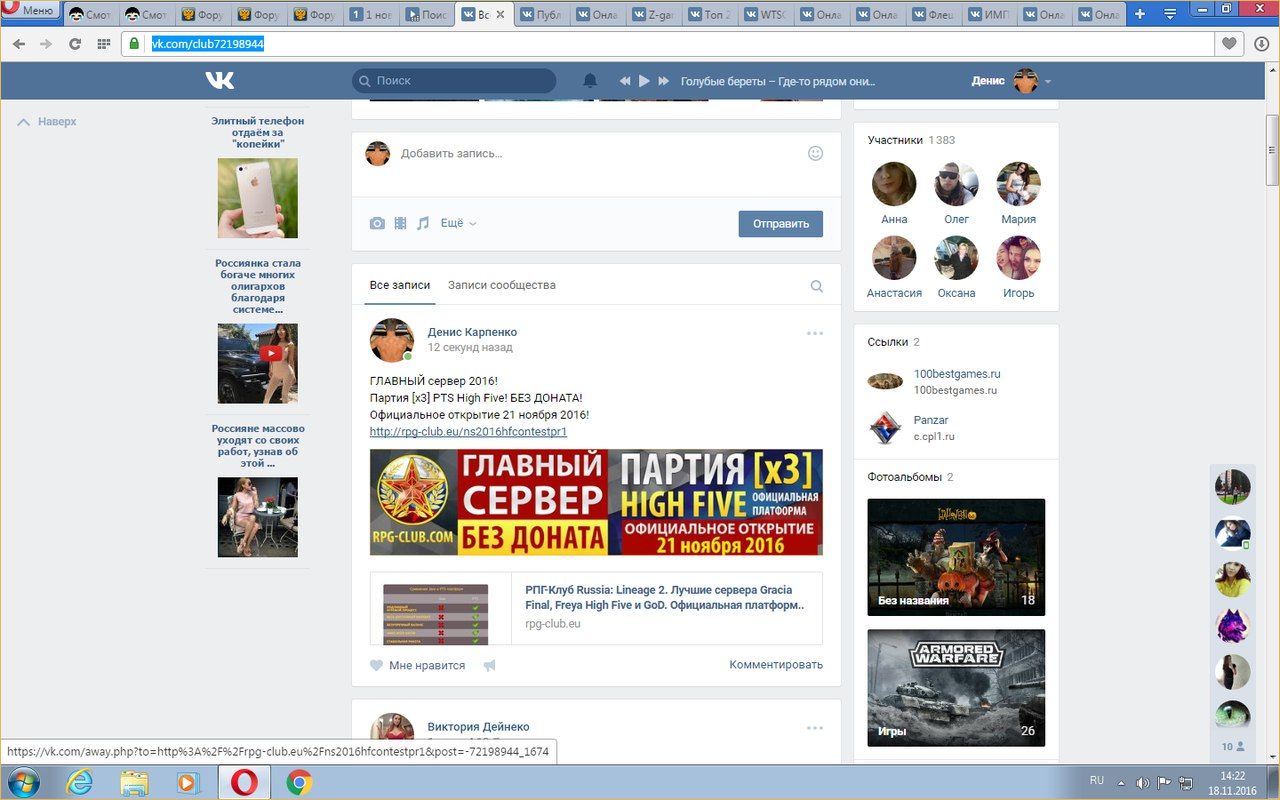This screenshot has width=1280, height=800.
Task: Open the tab list menu icon
Action: point(1169,14)
